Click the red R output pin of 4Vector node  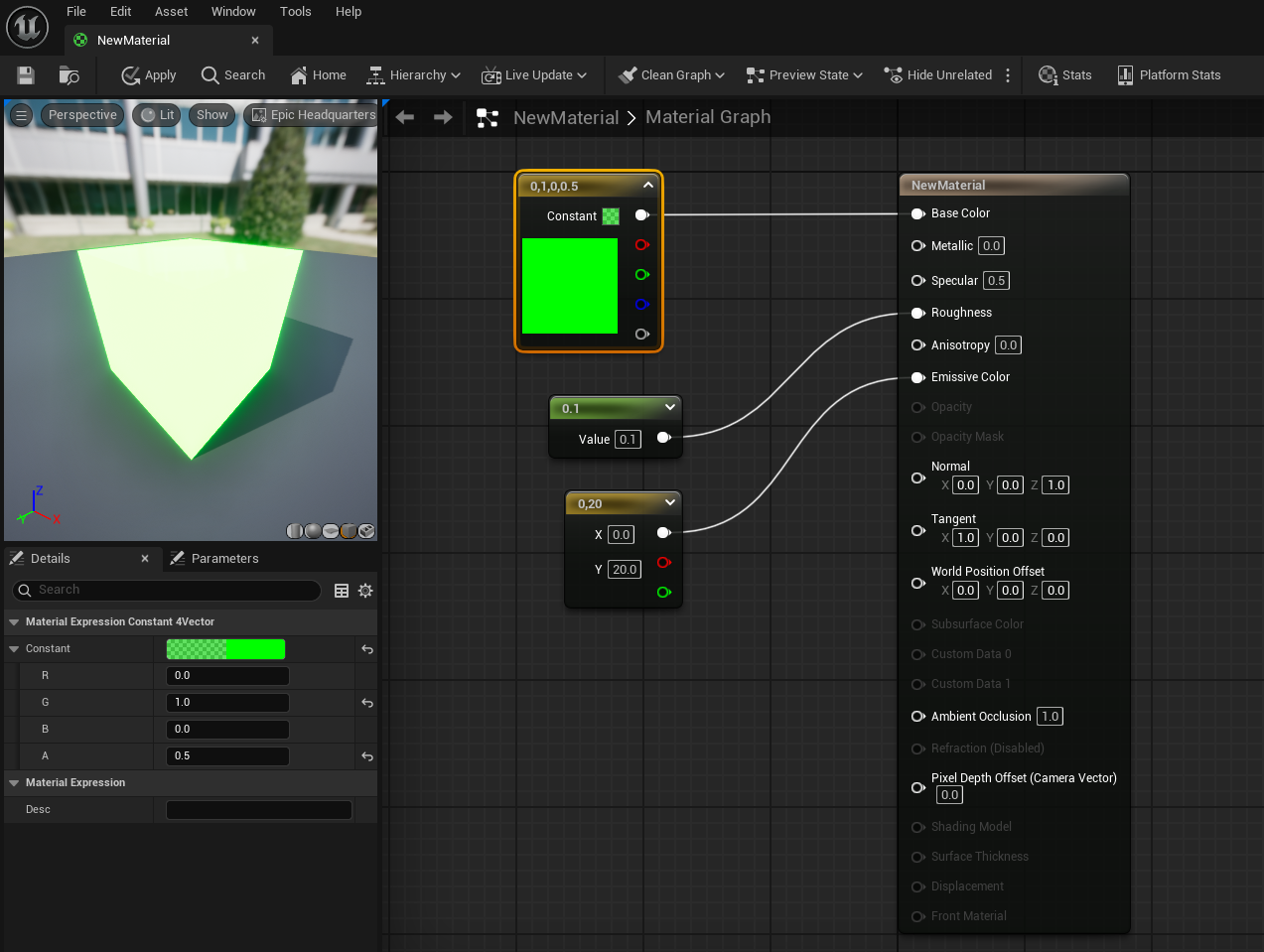tap(641, 245)
